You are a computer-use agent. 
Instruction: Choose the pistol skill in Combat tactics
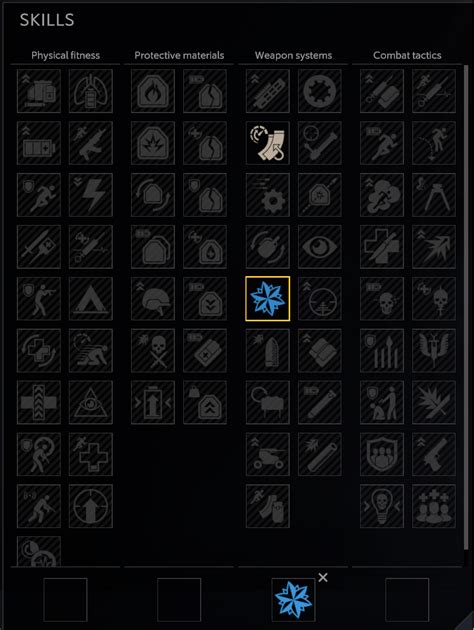(434, 454)
